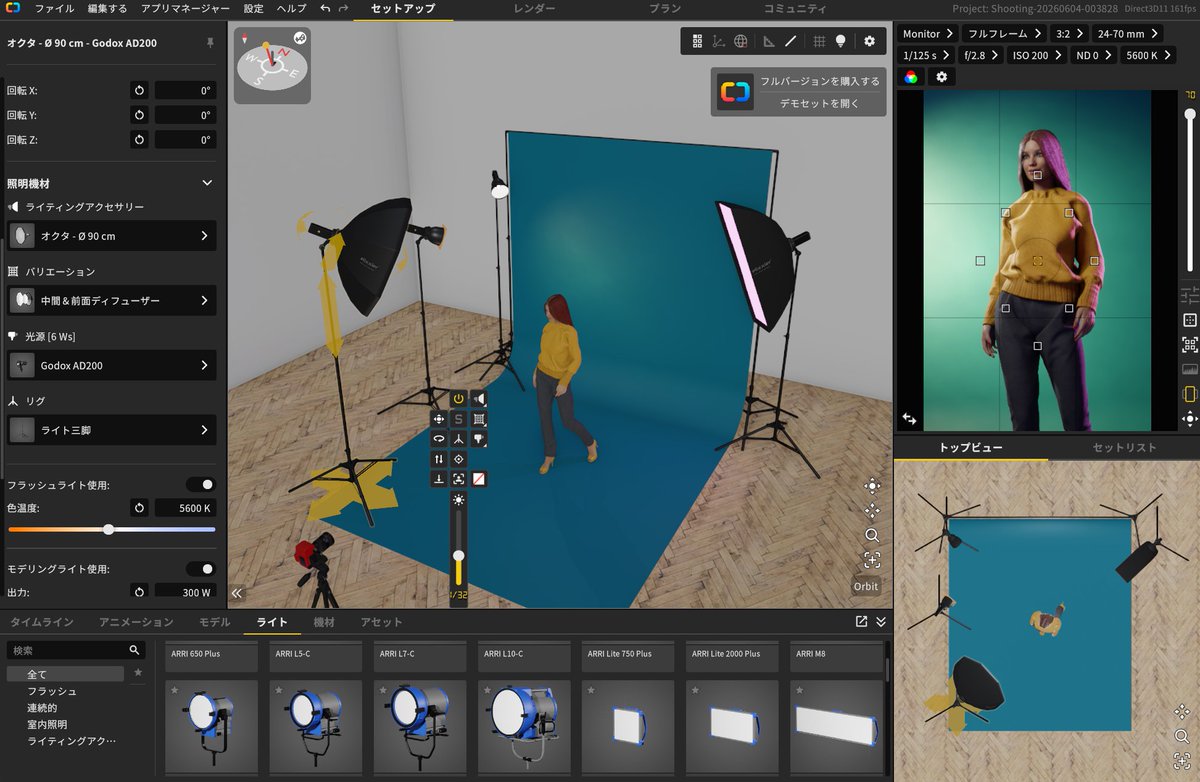1200x782 pixels.
Task: Adjust the 色温度 color temperature slider
Action: point(111,529)
